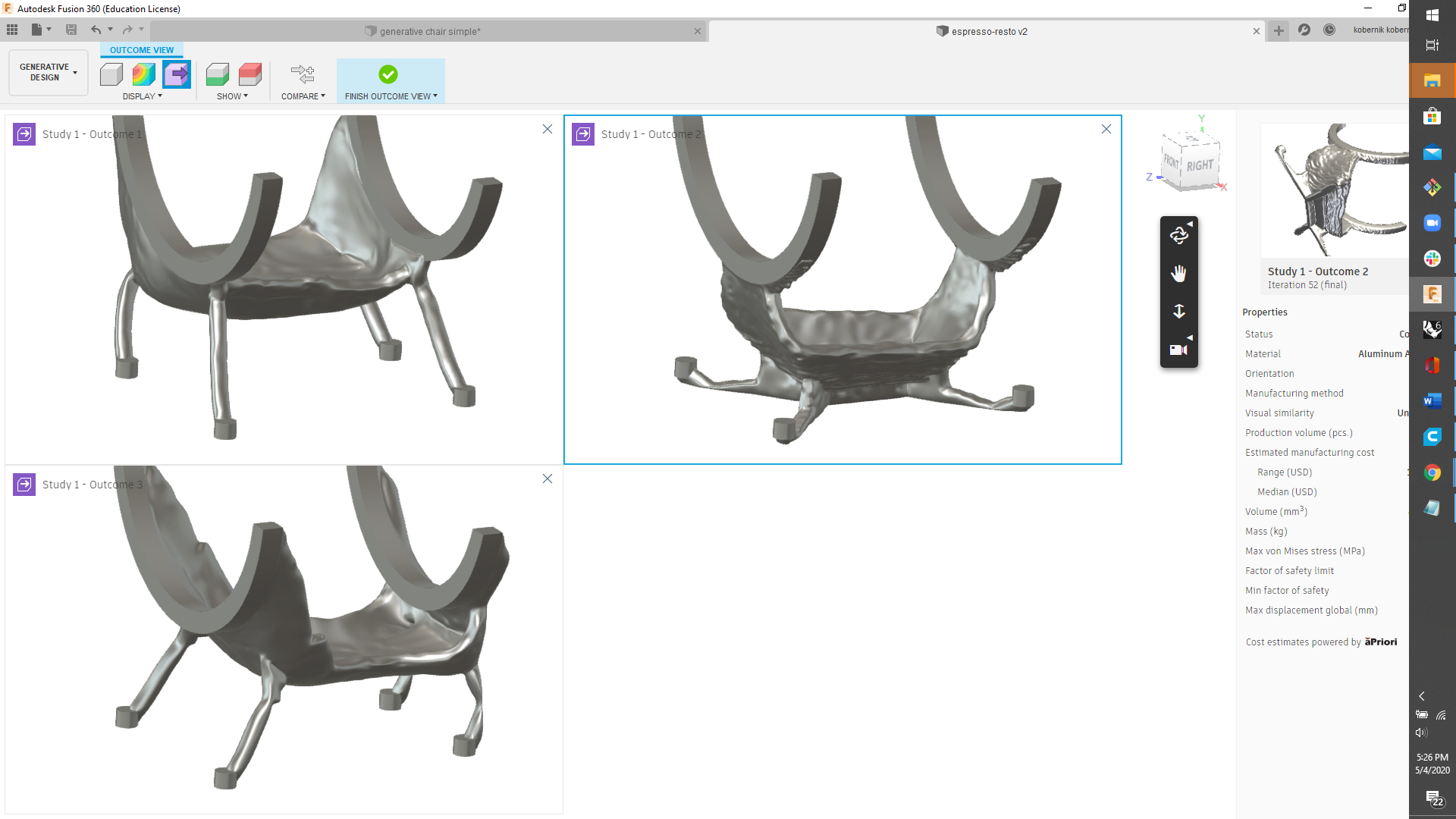Toggle preserve geometry (green cube) visibility
Viewport: 1456px width, 819px height.
click(218, 74)
